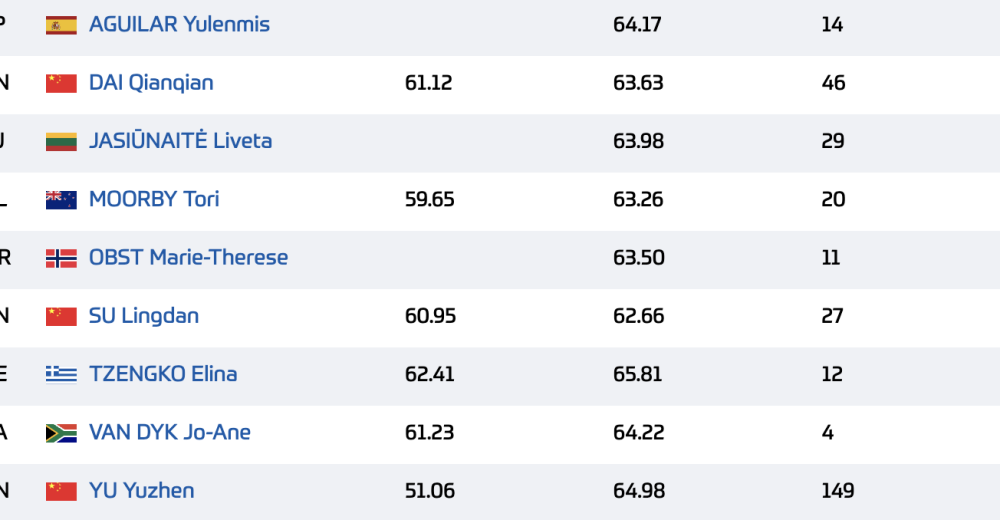Viewport: 1000px width, 520px height.
Task: Open SU Lingdan athlete profile
Action: [x=144, y=315]
